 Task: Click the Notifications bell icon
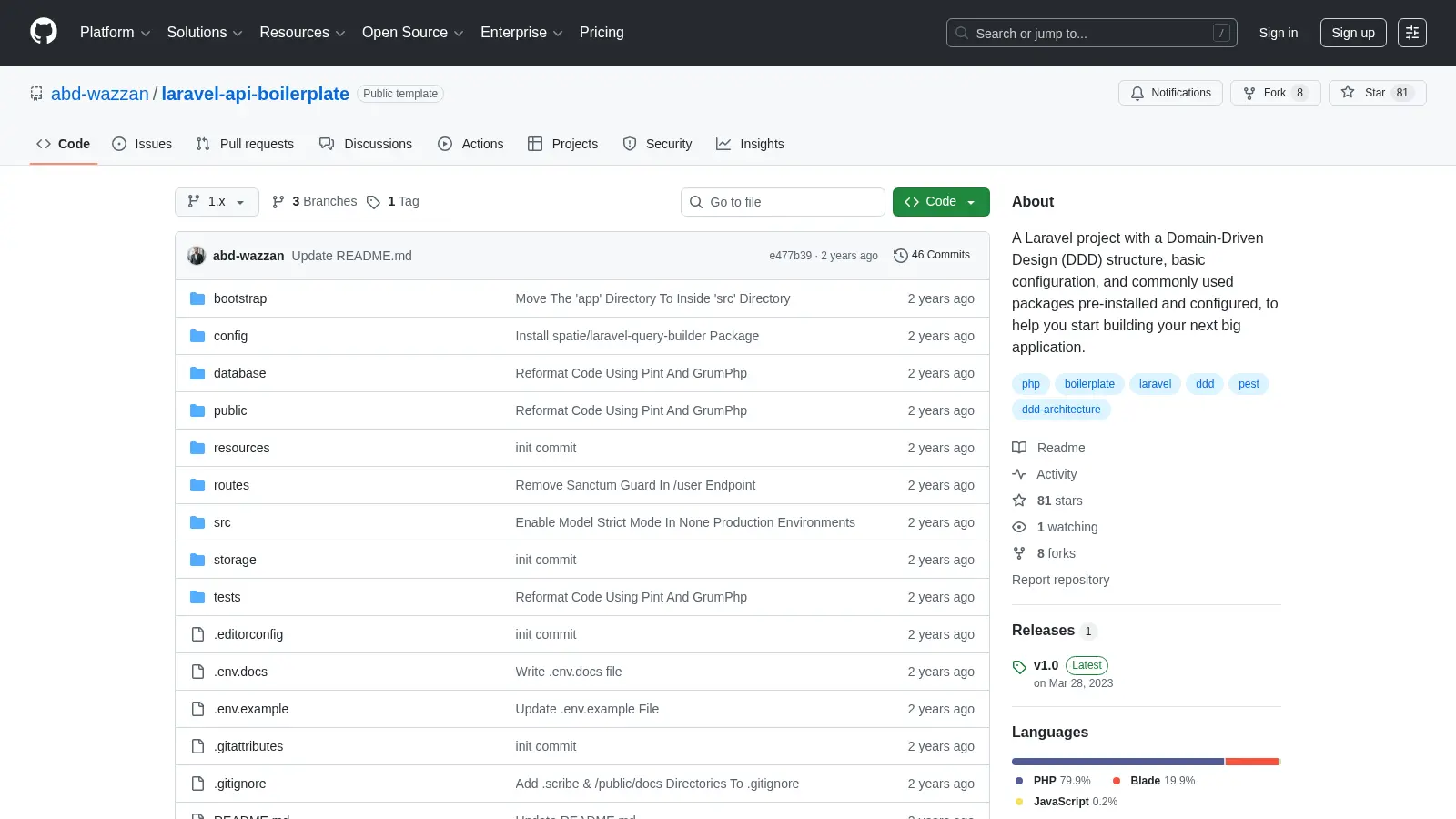tap(1137, 93)
